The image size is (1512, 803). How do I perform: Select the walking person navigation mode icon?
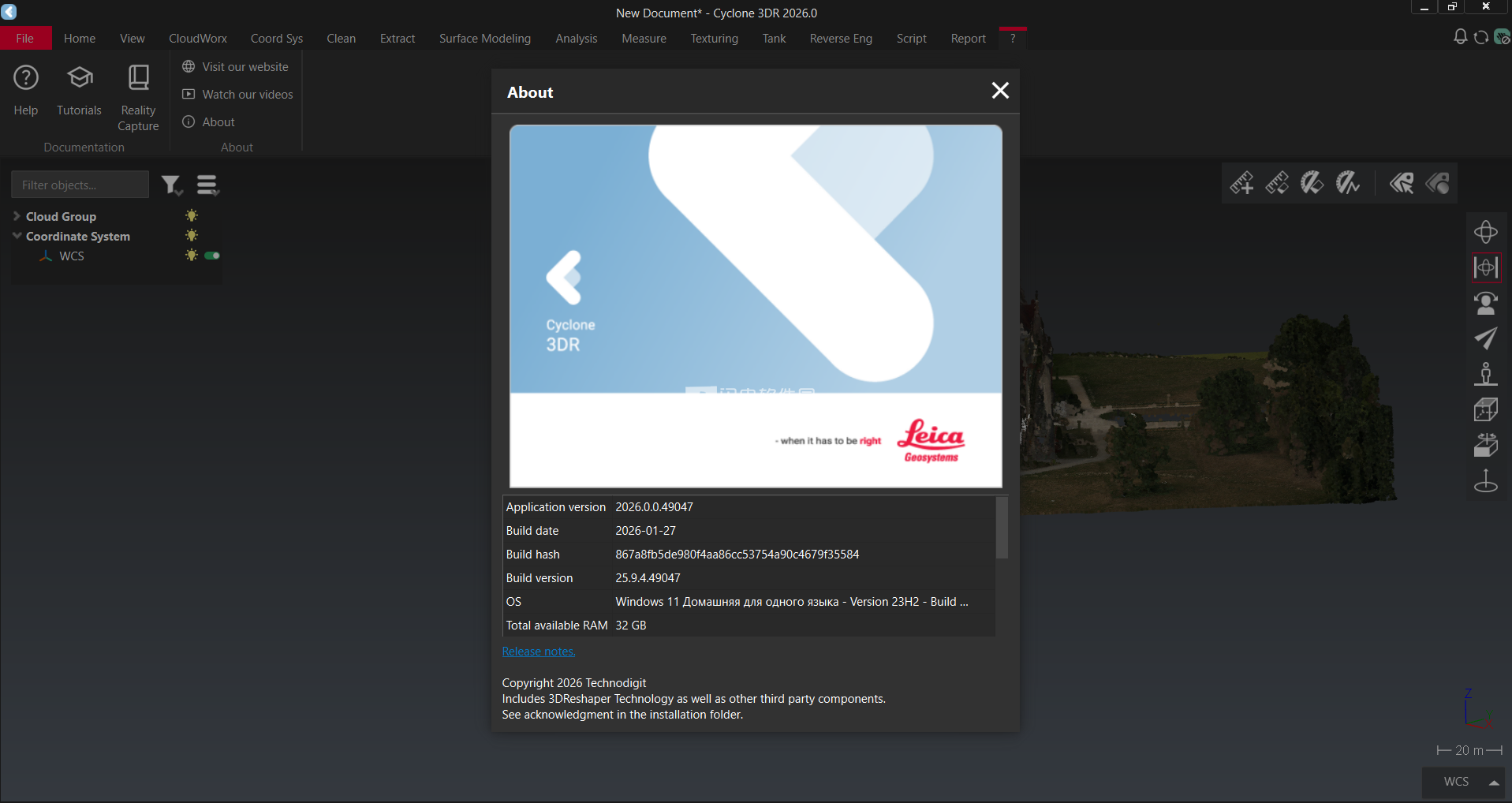1485,374
